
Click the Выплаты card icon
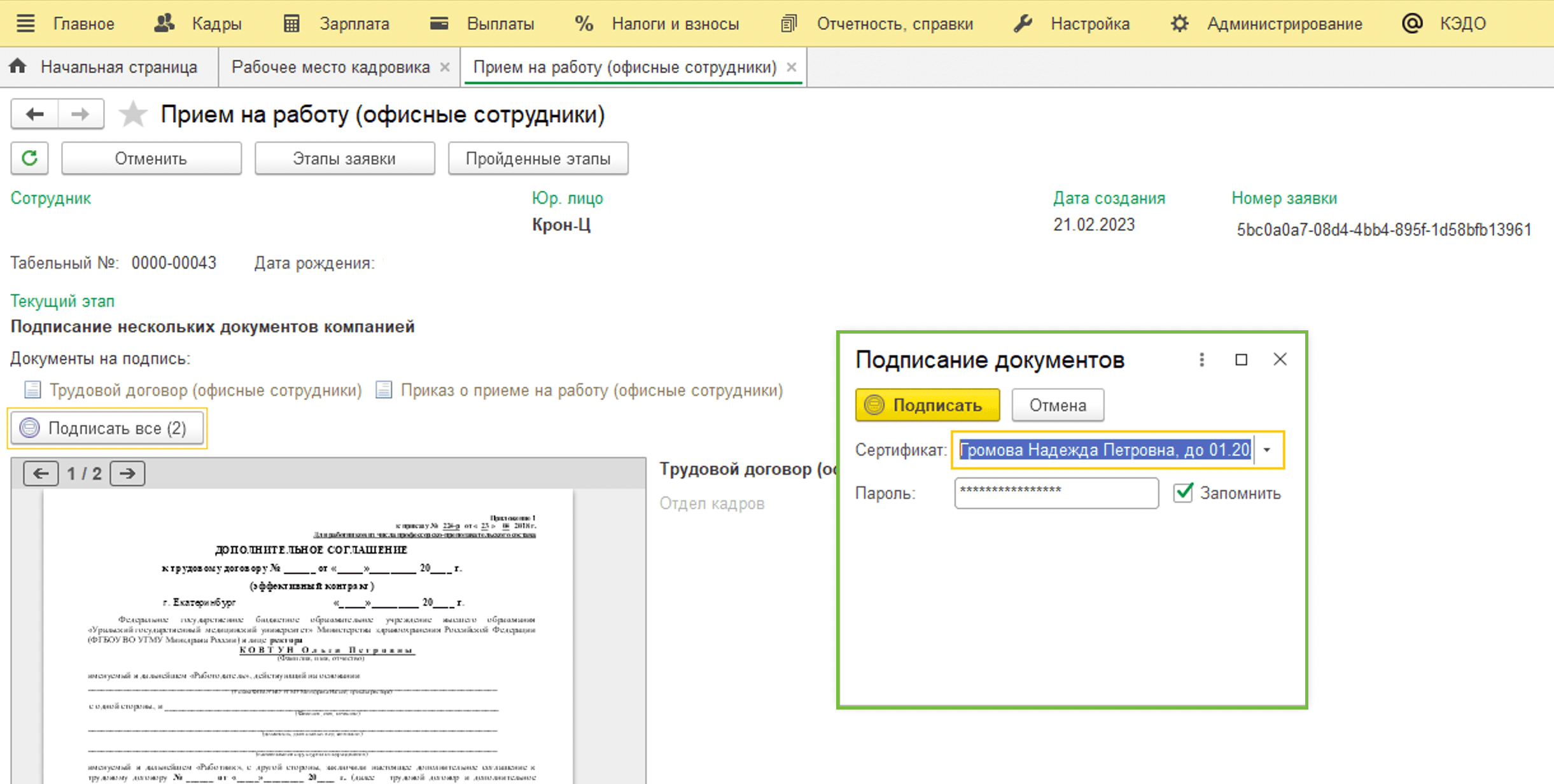click(x=439, y=24)
